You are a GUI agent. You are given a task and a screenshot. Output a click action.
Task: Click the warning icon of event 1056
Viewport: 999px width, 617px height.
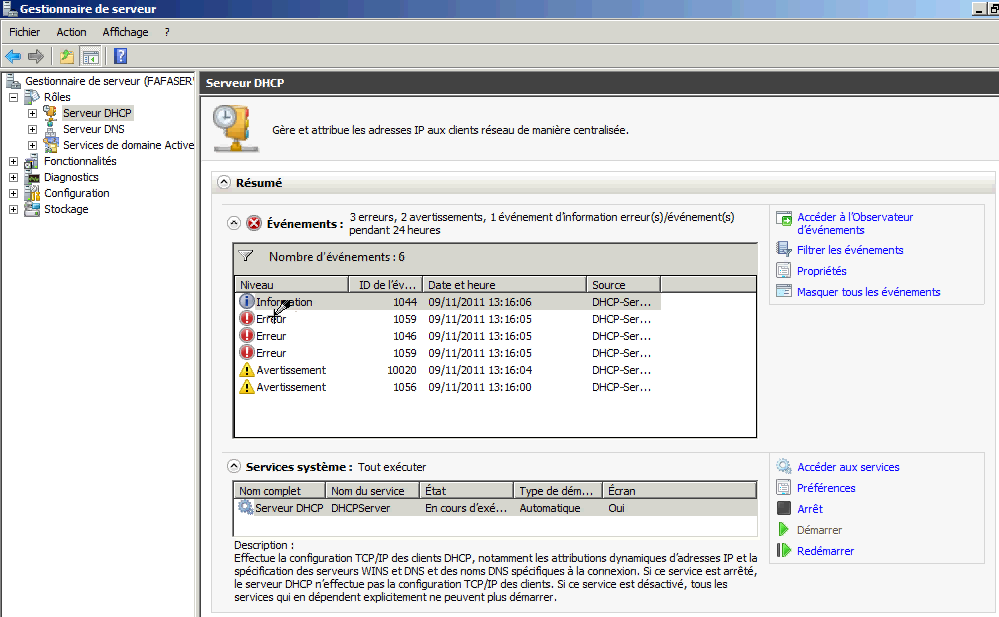coord(247,387)
